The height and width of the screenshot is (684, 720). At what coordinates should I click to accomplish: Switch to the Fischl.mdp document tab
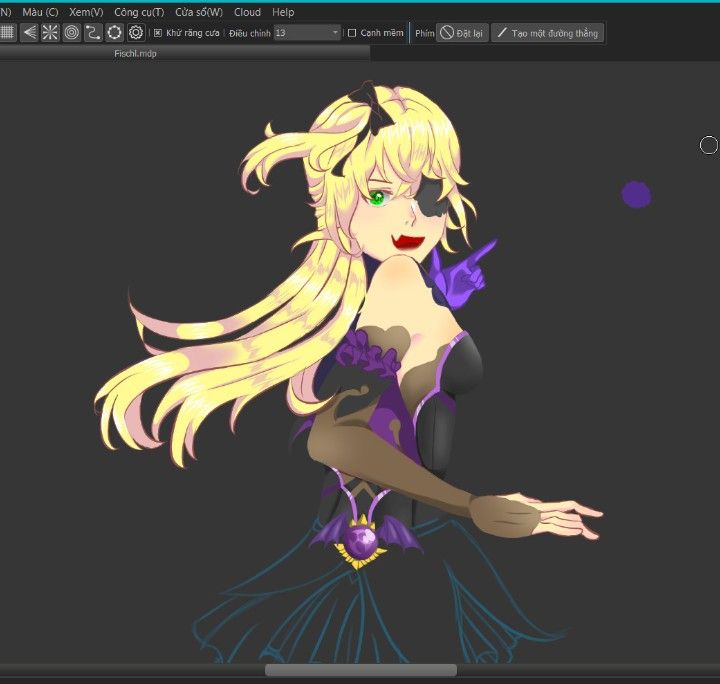click(184, 53)
